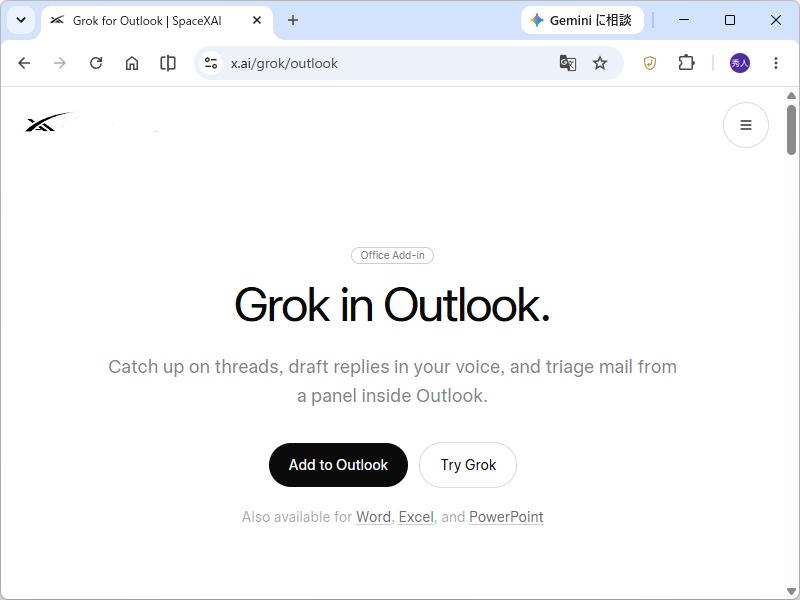Maximize the browser window

coord(730,20)
